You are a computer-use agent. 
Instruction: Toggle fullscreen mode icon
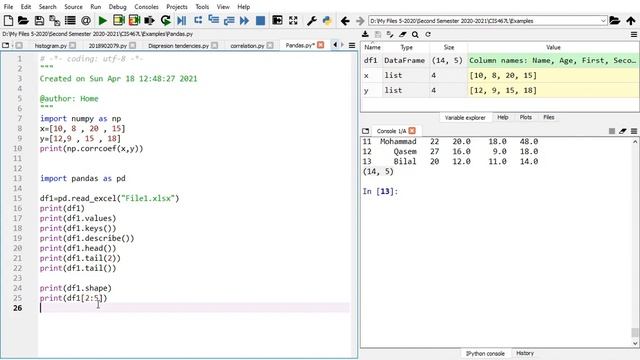[x=293, y=20]
